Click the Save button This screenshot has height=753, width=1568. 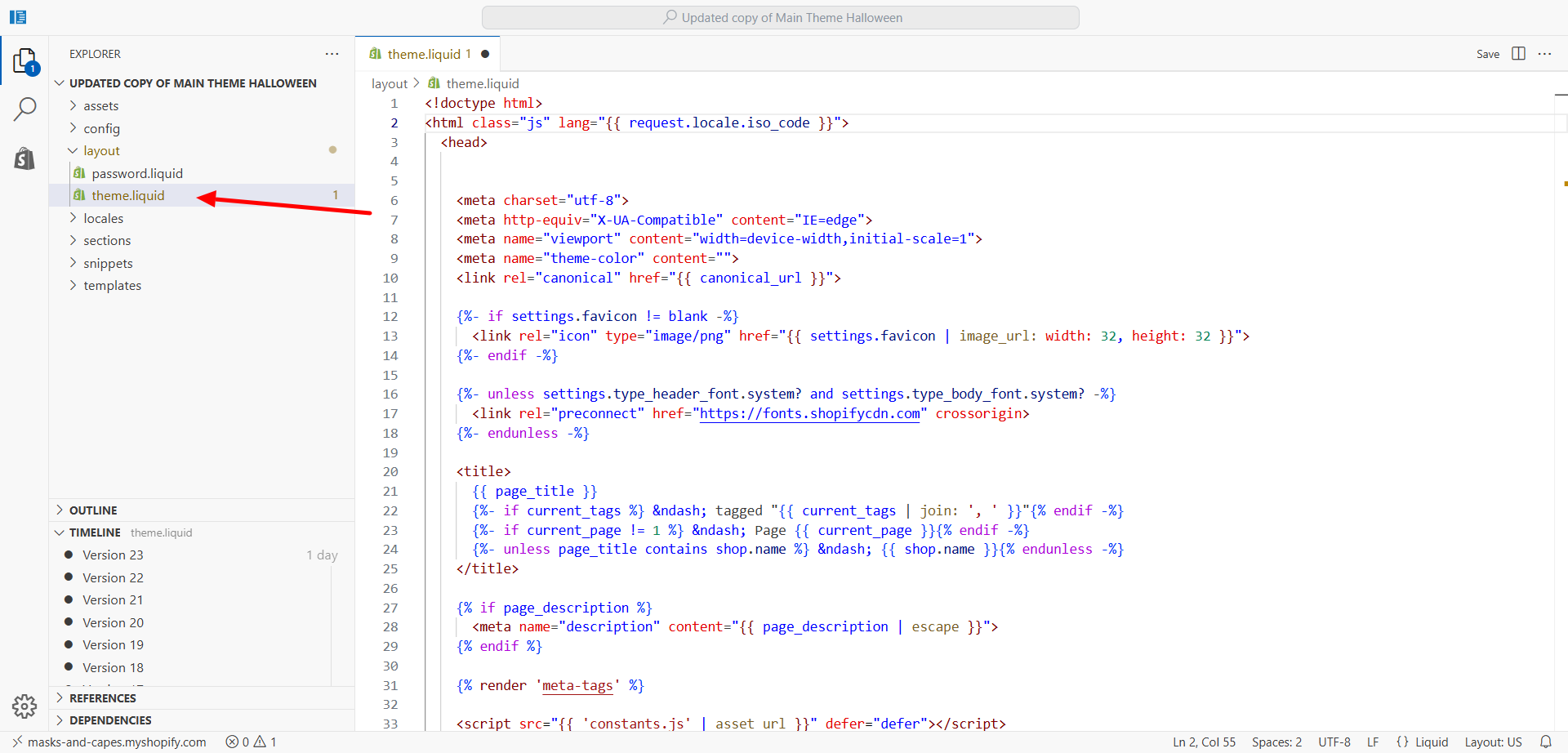[1487, 54]
